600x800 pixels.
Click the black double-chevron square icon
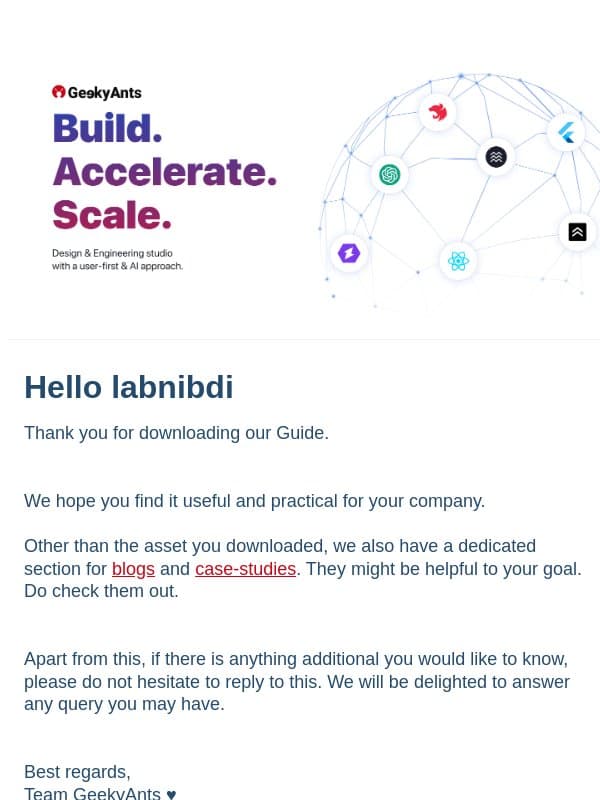tap(577, 232)
